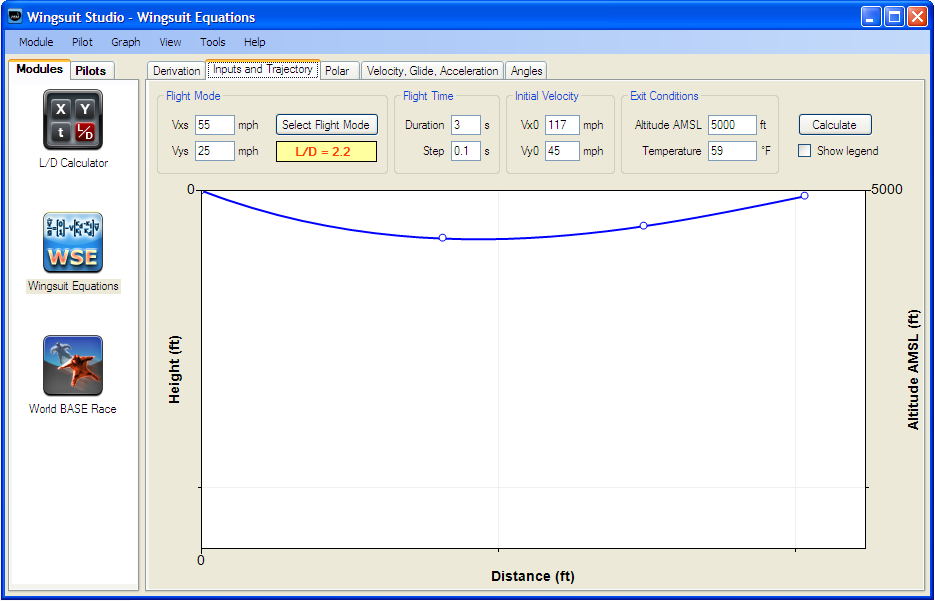Go to the Derivation tab
Screen dimensions: 935x601
[x=176, y=71]
